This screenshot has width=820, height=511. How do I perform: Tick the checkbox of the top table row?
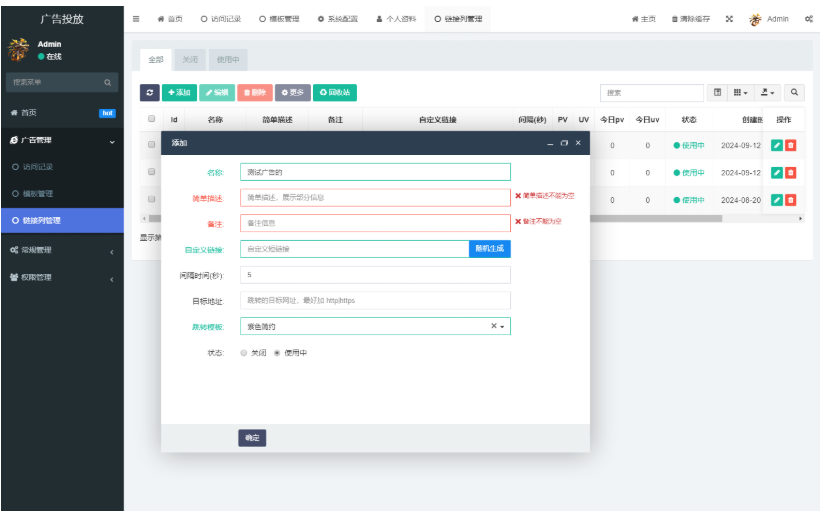point(152,144)
